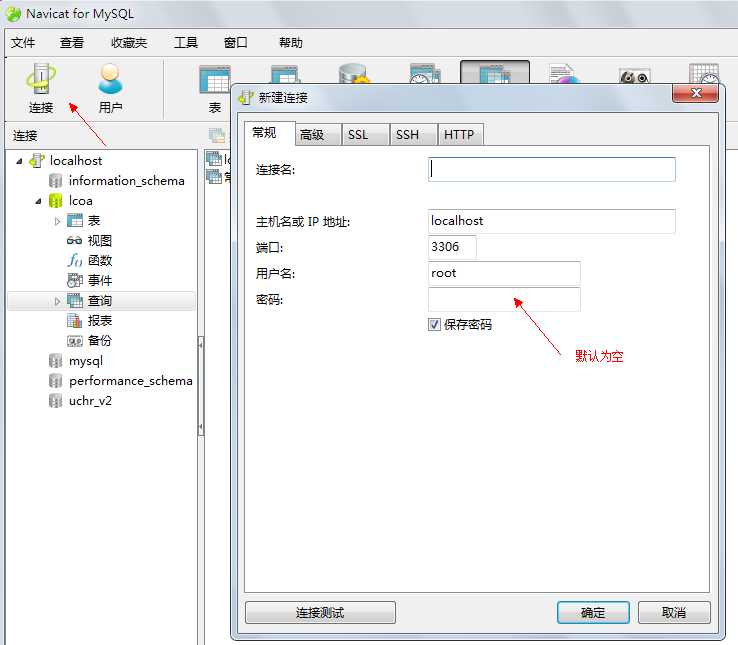This screenshot has height=645, width=738.
Task: Focus the Connection Name (连接名) field
Action: [552, 169]
